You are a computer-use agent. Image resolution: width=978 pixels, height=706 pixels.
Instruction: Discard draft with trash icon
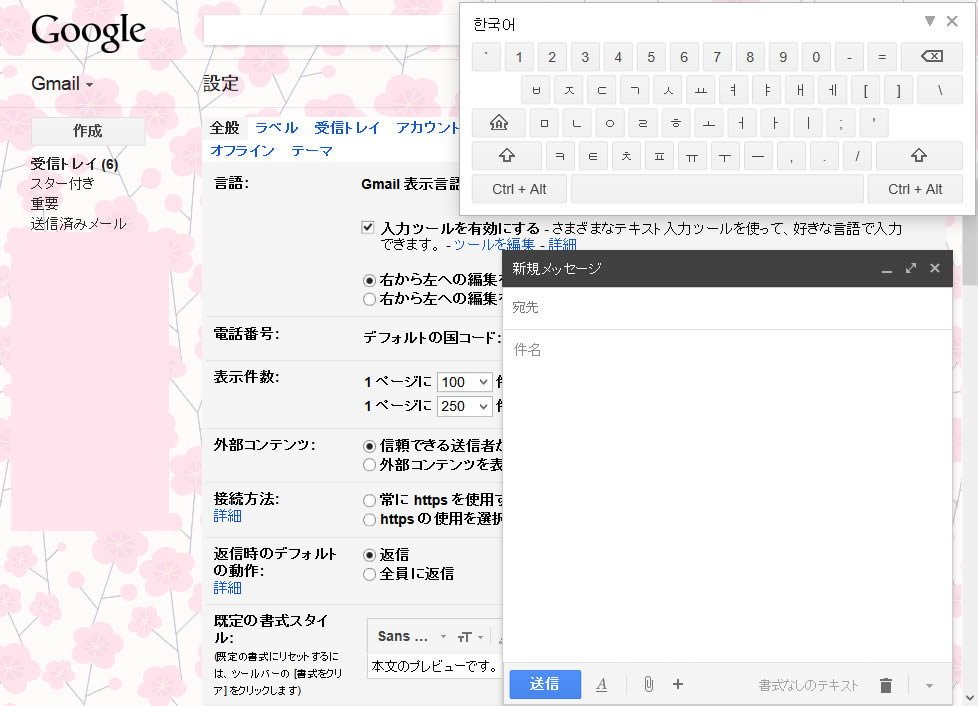pos(886,685)
